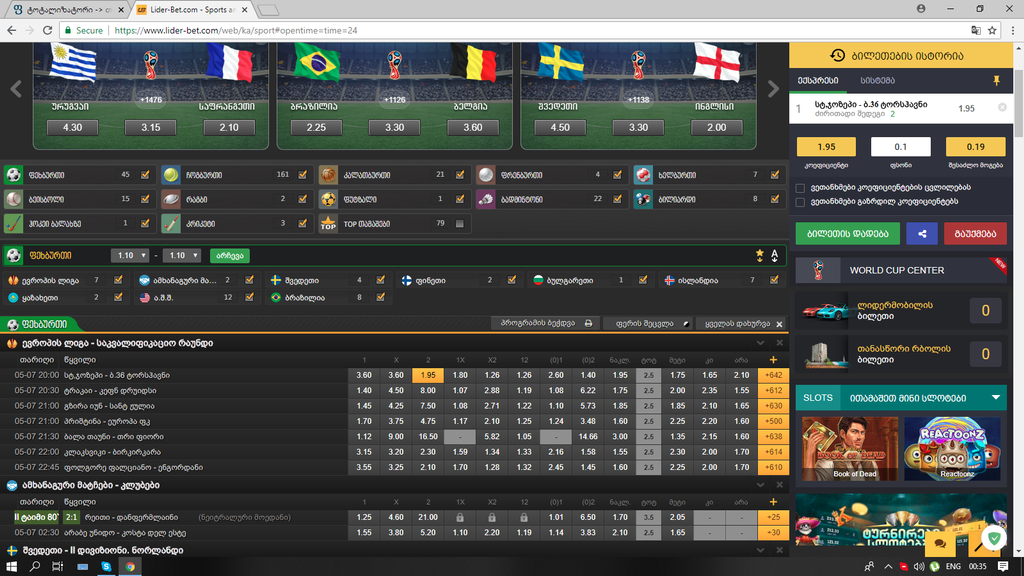1024x576 pixels.
Task: Click ბილეთის დადება place bet button
Action: coord(847,234)
